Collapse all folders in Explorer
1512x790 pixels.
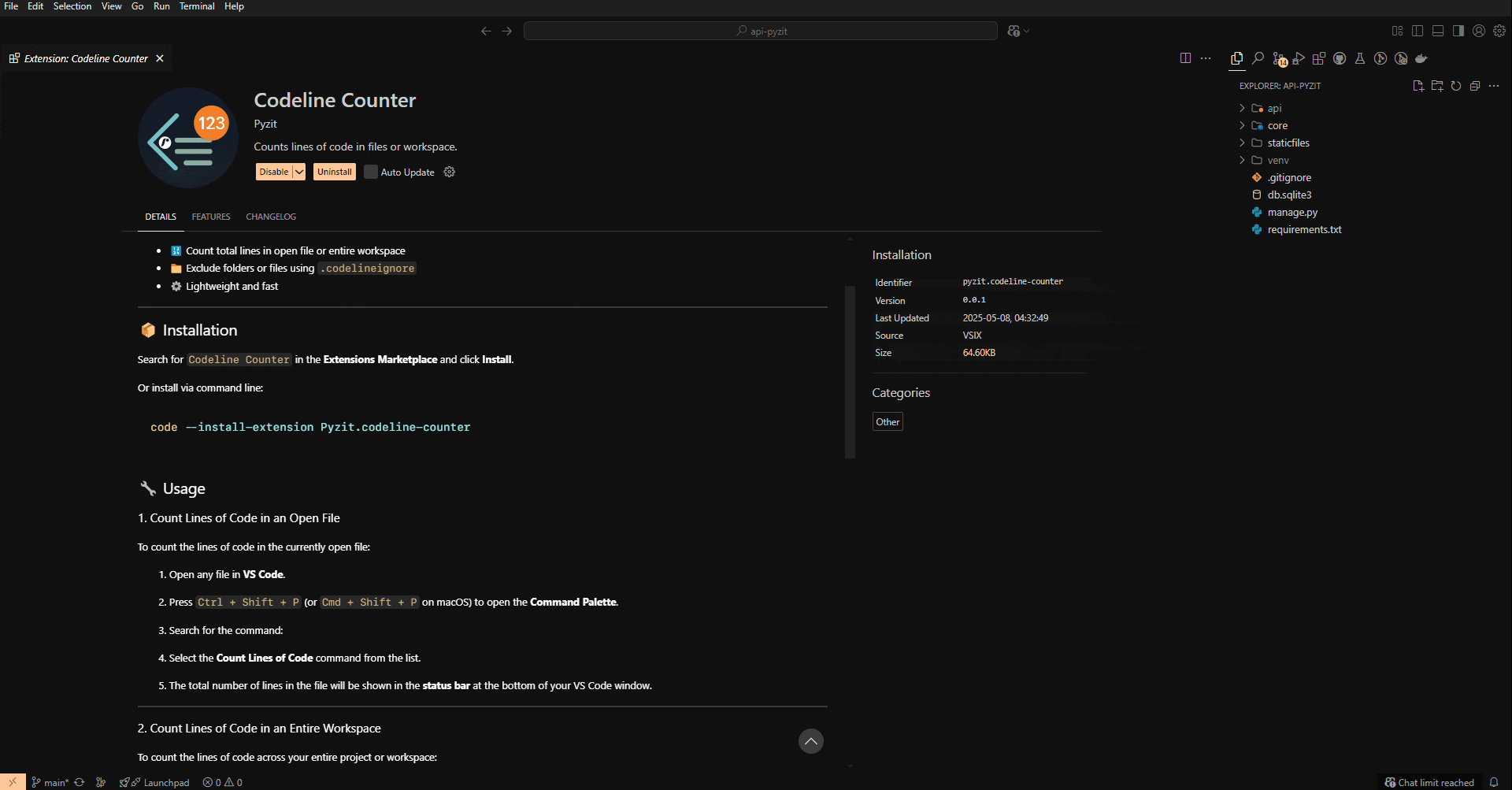point(1475,86)
